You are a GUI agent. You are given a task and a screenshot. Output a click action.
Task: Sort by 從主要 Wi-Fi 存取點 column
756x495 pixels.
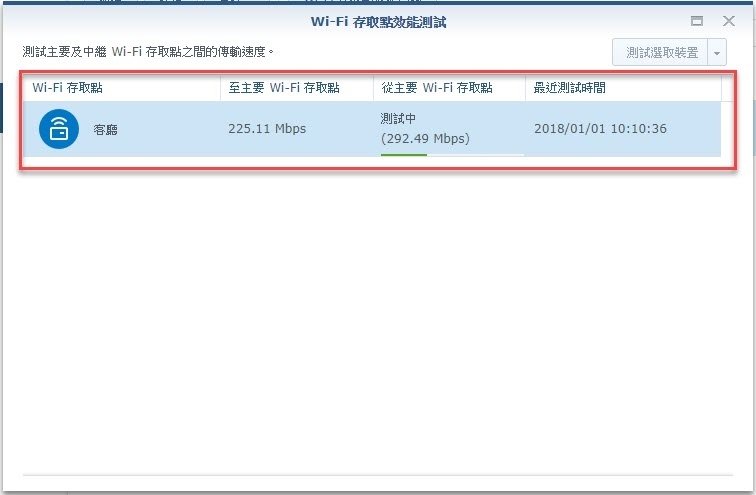point(449,88)
